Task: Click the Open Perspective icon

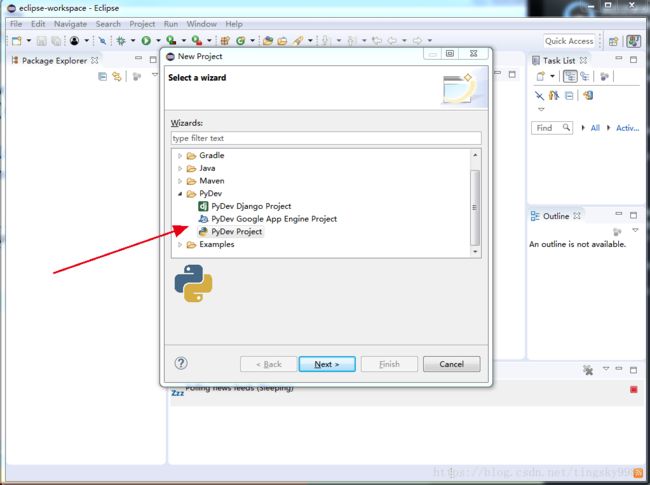Action: click(x=614, y=41)
